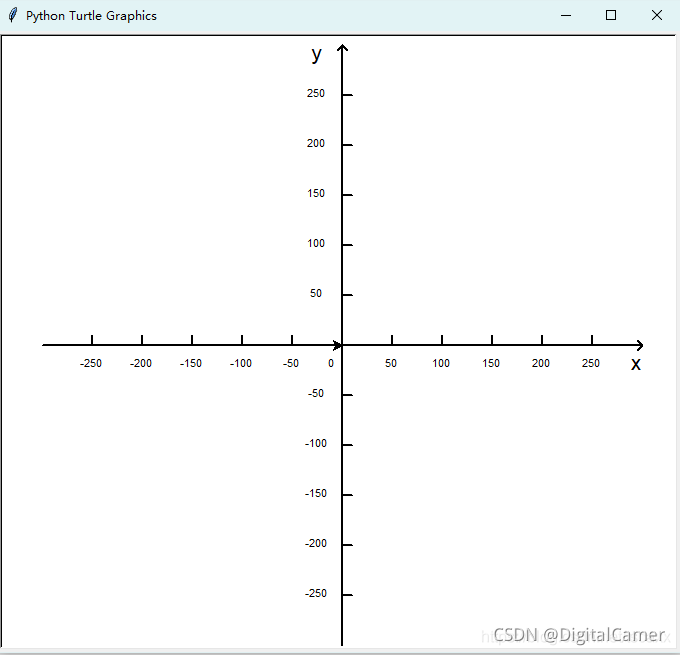
Task: Click the '250' label on the y axis
Action: pos(316,93)
